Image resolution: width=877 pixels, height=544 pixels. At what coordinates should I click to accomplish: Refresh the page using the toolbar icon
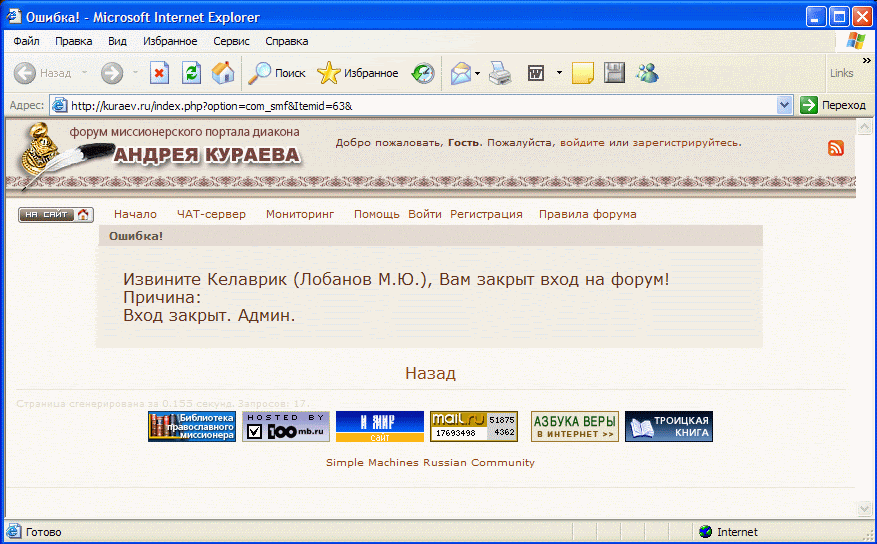[191, 73]
